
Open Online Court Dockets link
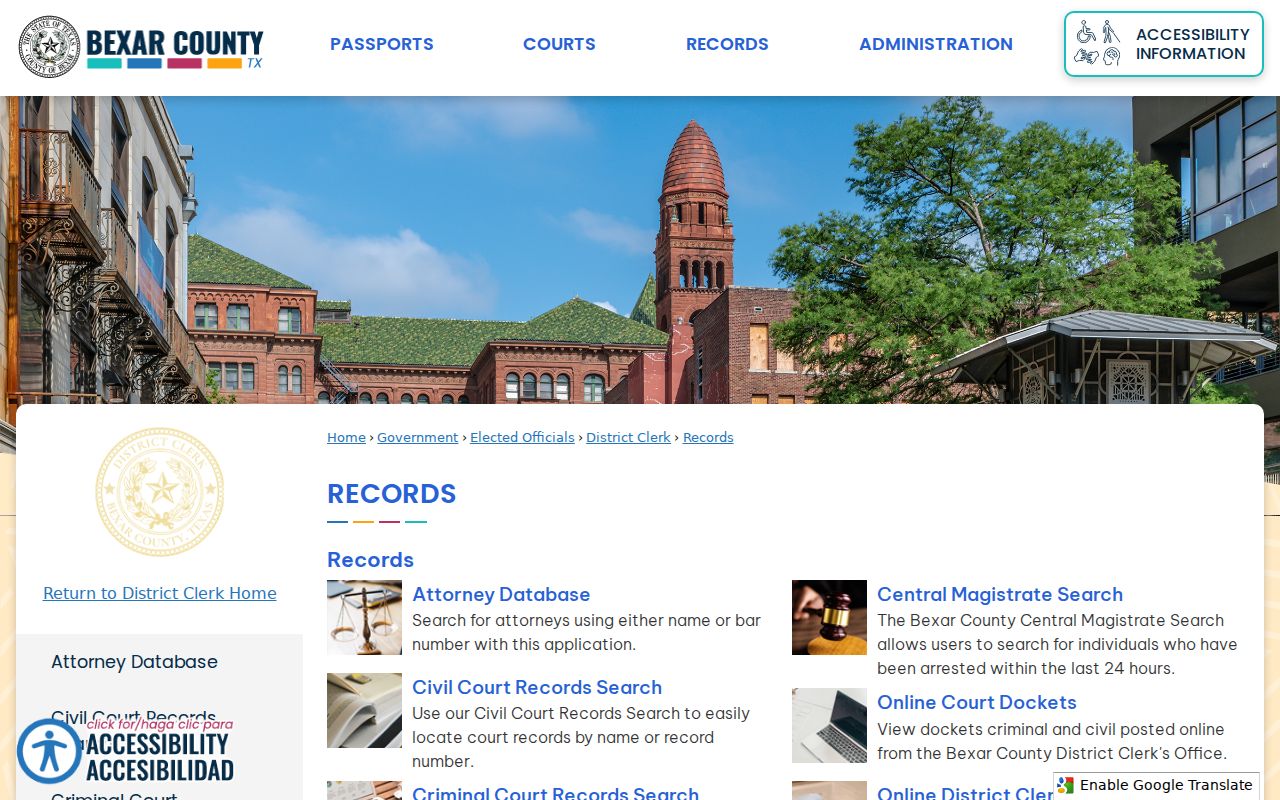tap(977, 702)
